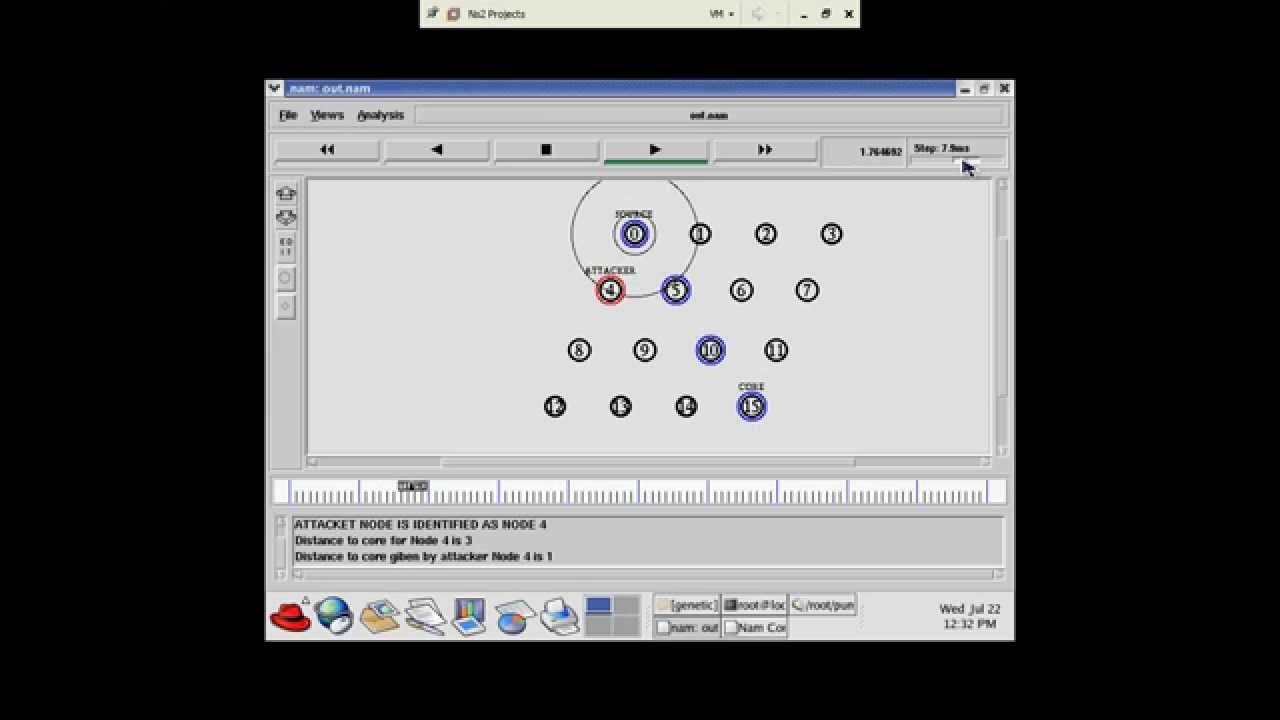Stop the animation playback
The image size is (1280, 720).
coord(546,150)
